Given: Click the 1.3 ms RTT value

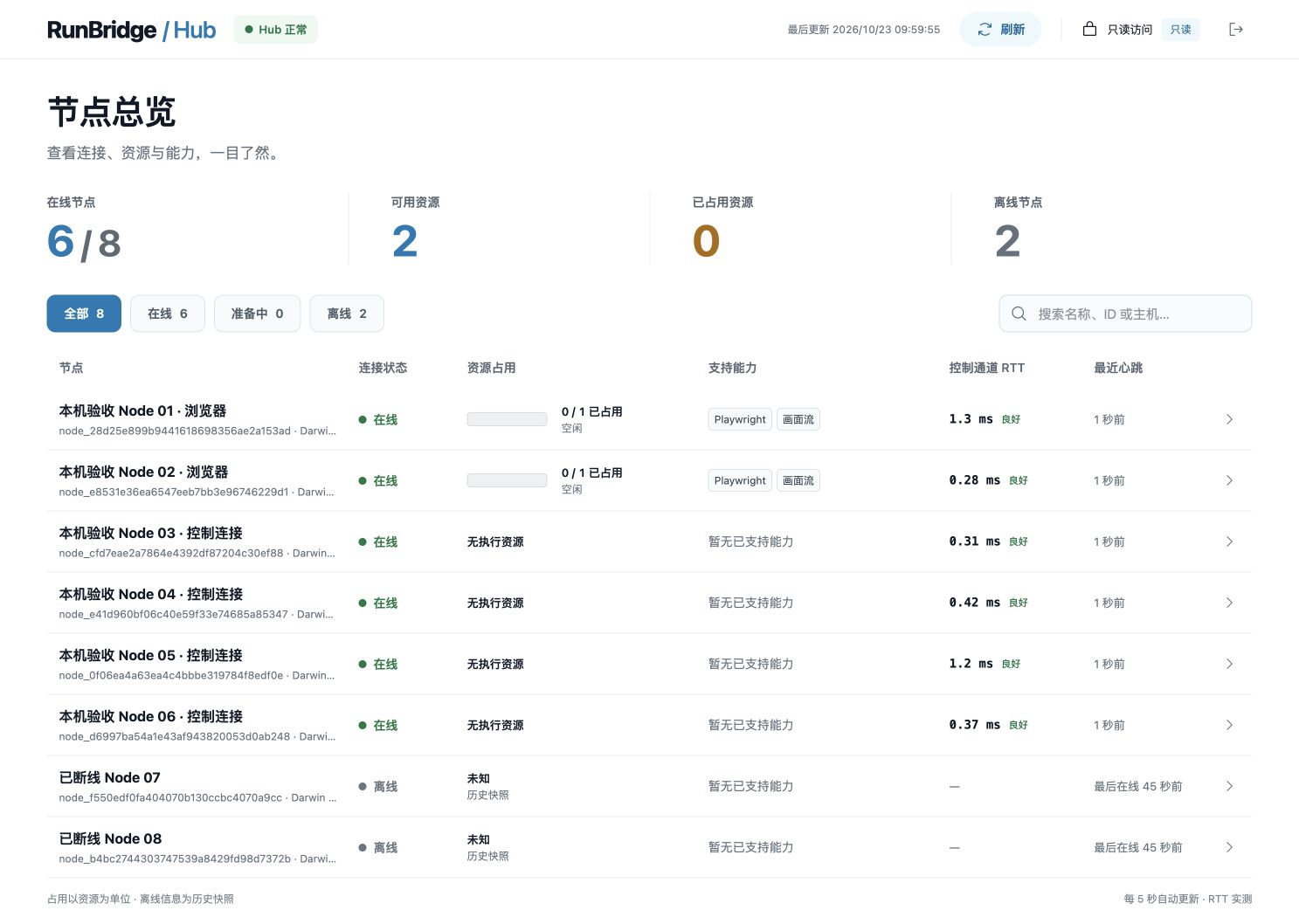Looking at the screenshot, I should (971, 420).
